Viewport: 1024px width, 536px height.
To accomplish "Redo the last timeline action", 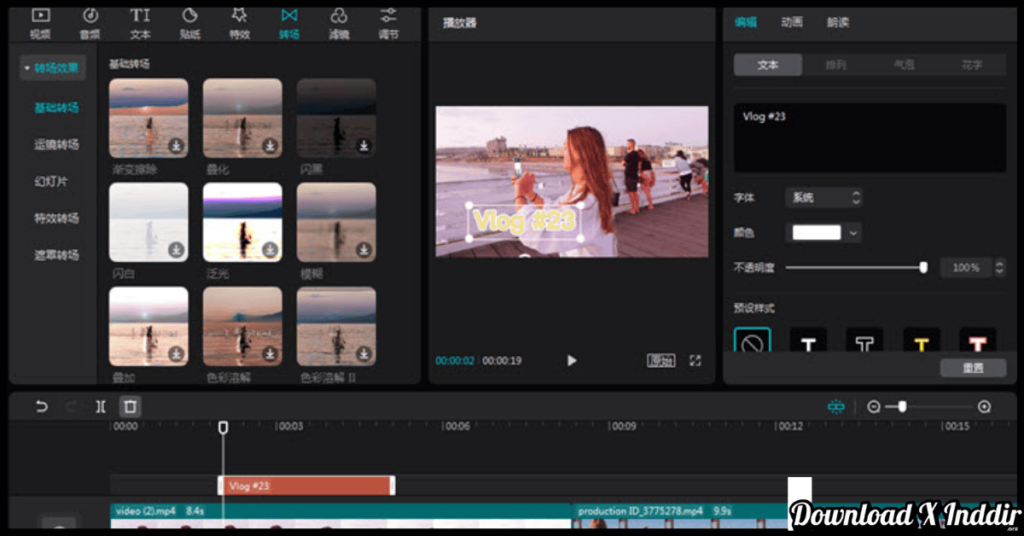I will pos(71,407).
